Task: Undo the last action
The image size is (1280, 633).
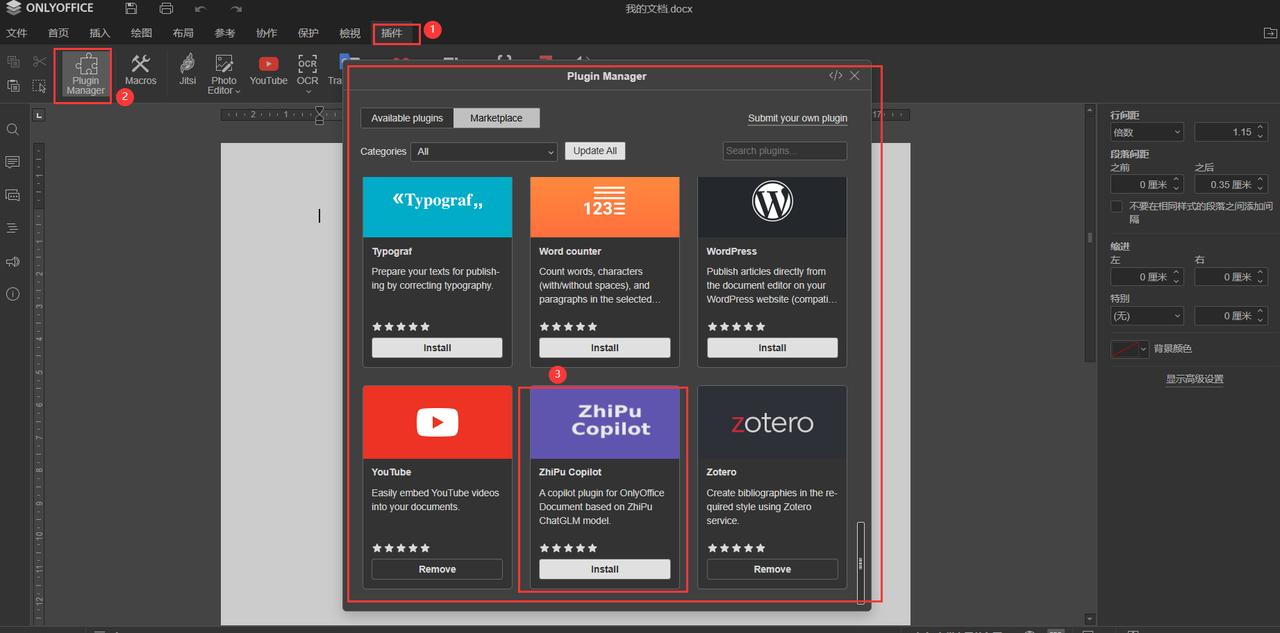Action: pos(201,9)
